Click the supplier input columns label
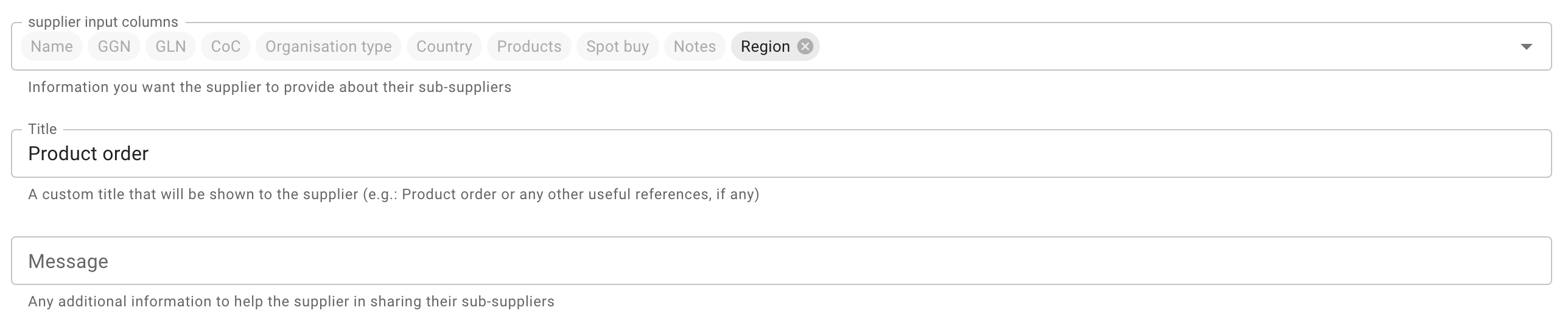Screen dimensions: 1568x324 tap(103, 22)
